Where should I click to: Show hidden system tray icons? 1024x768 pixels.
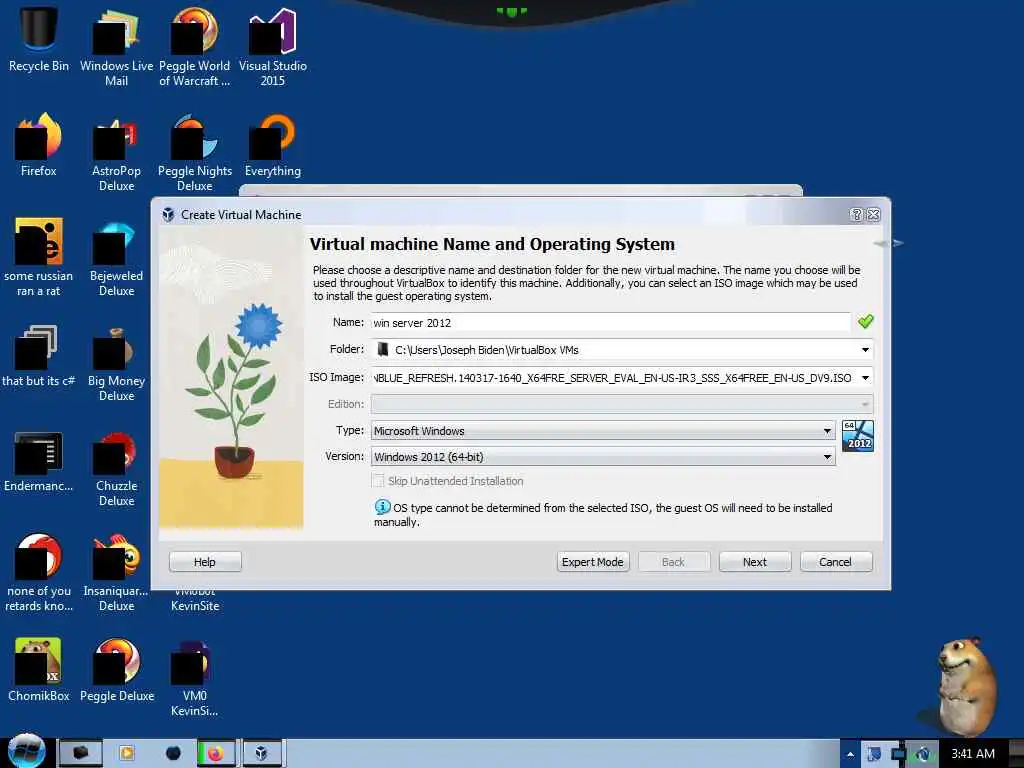[850, 754]
